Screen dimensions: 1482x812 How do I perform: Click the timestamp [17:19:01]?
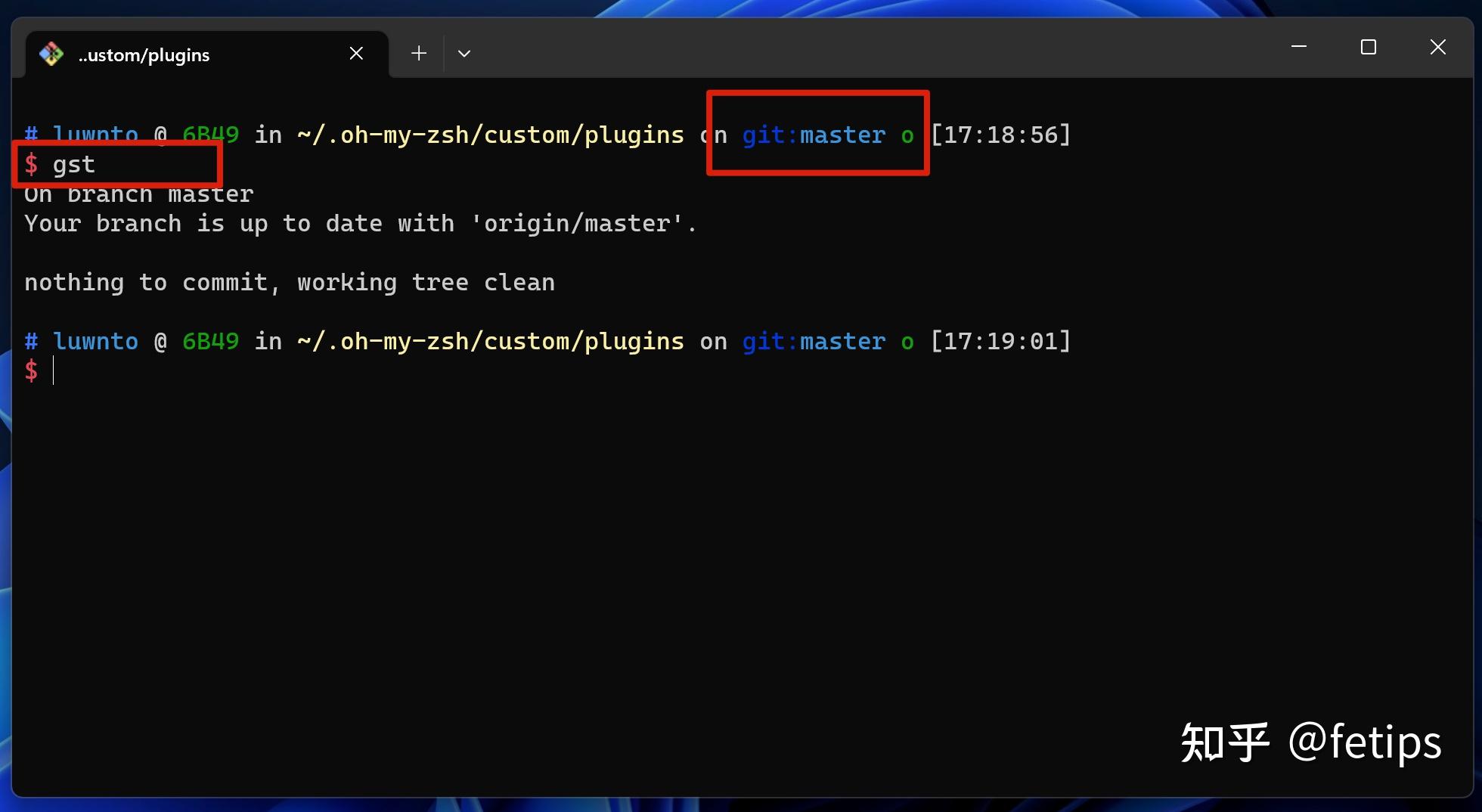coord(1000,341)
